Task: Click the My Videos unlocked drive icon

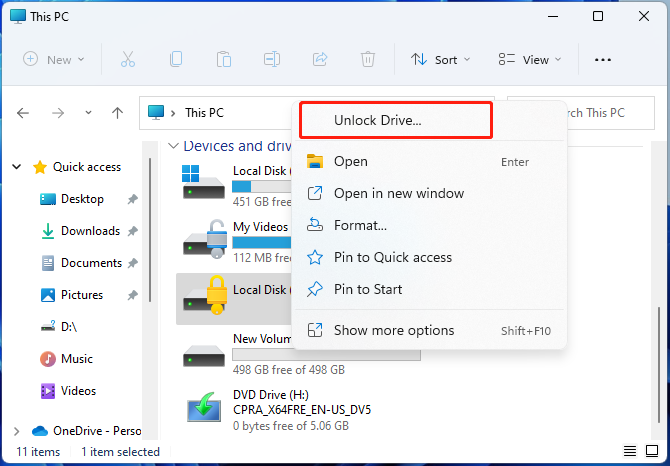Action: pos(205,239)
